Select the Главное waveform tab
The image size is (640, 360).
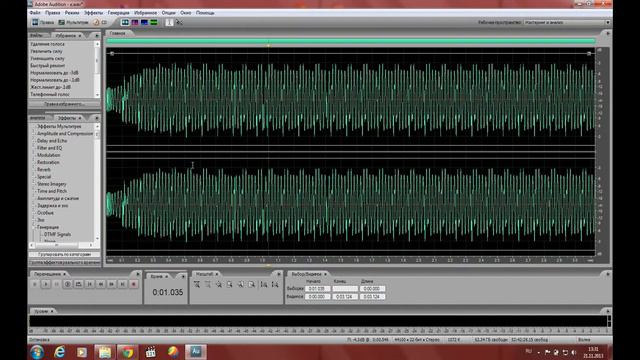click(118, 33)
